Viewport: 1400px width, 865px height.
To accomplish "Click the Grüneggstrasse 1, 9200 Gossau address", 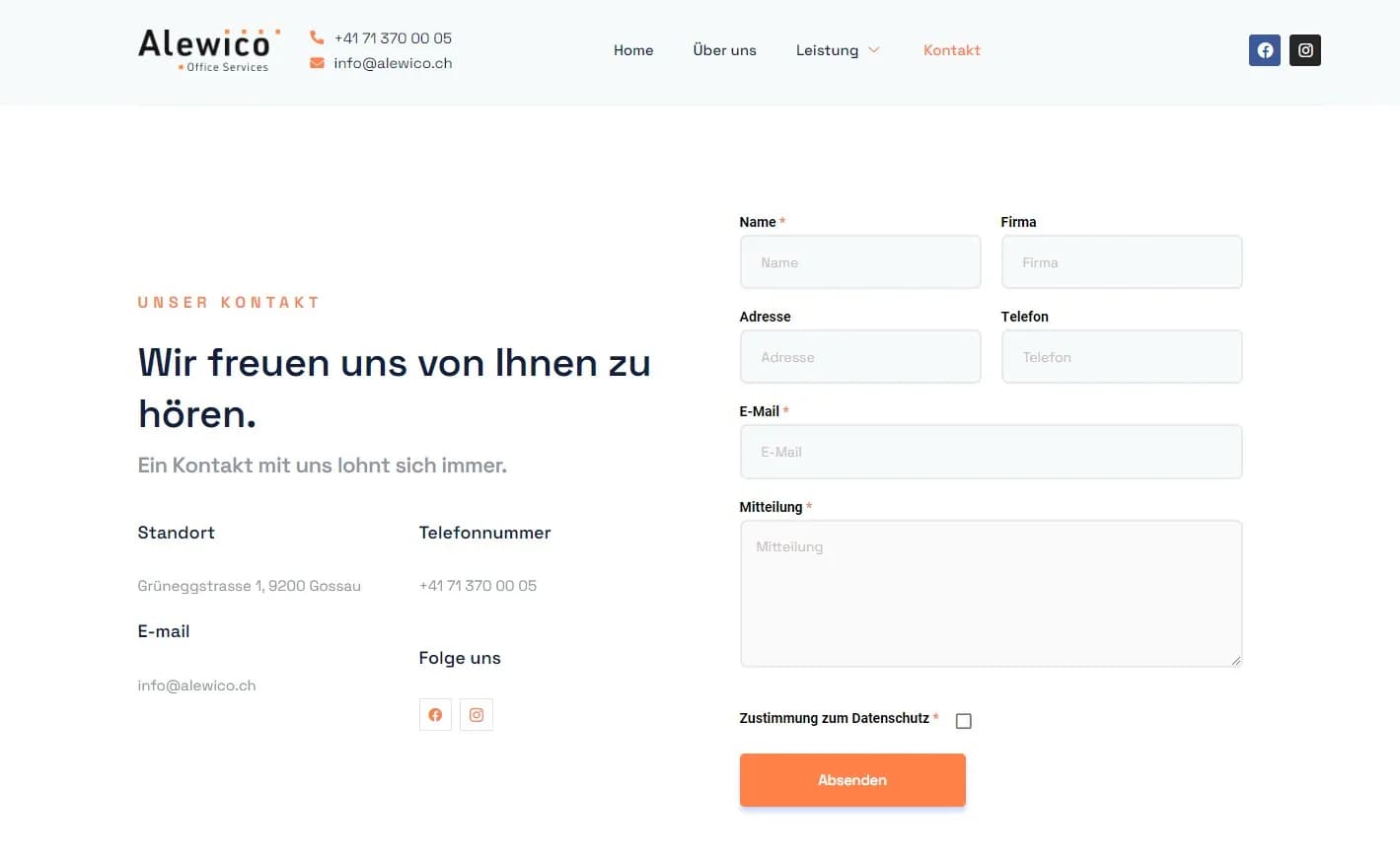I will pyautogui.click(x=250, y=586).
